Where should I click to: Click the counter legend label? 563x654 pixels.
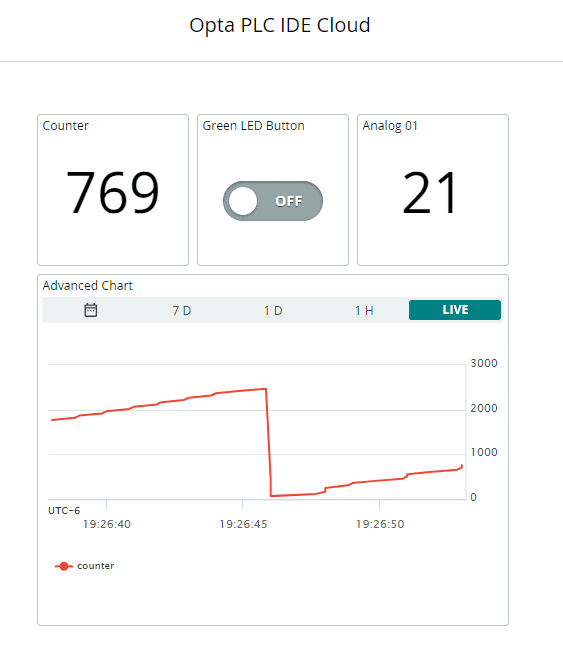point(96,566)
